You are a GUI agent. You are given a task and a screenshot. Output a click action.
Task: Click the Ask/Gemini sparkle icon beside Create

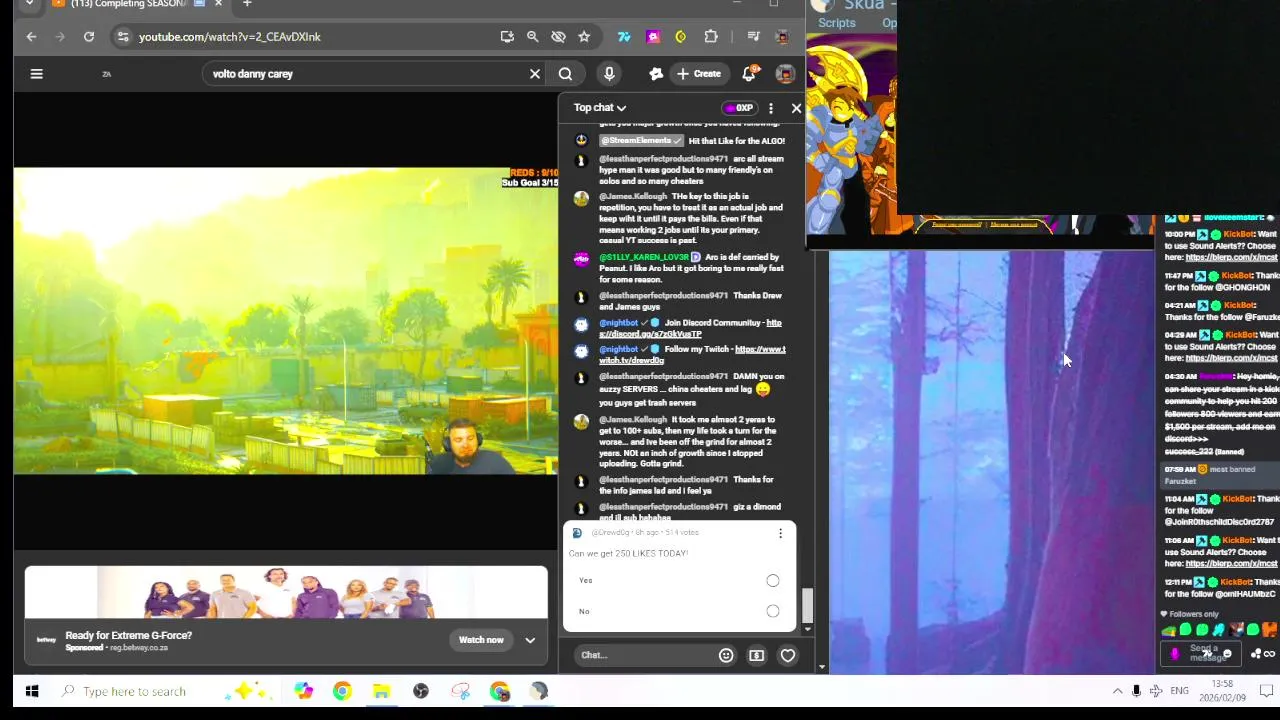pos(656,74)
